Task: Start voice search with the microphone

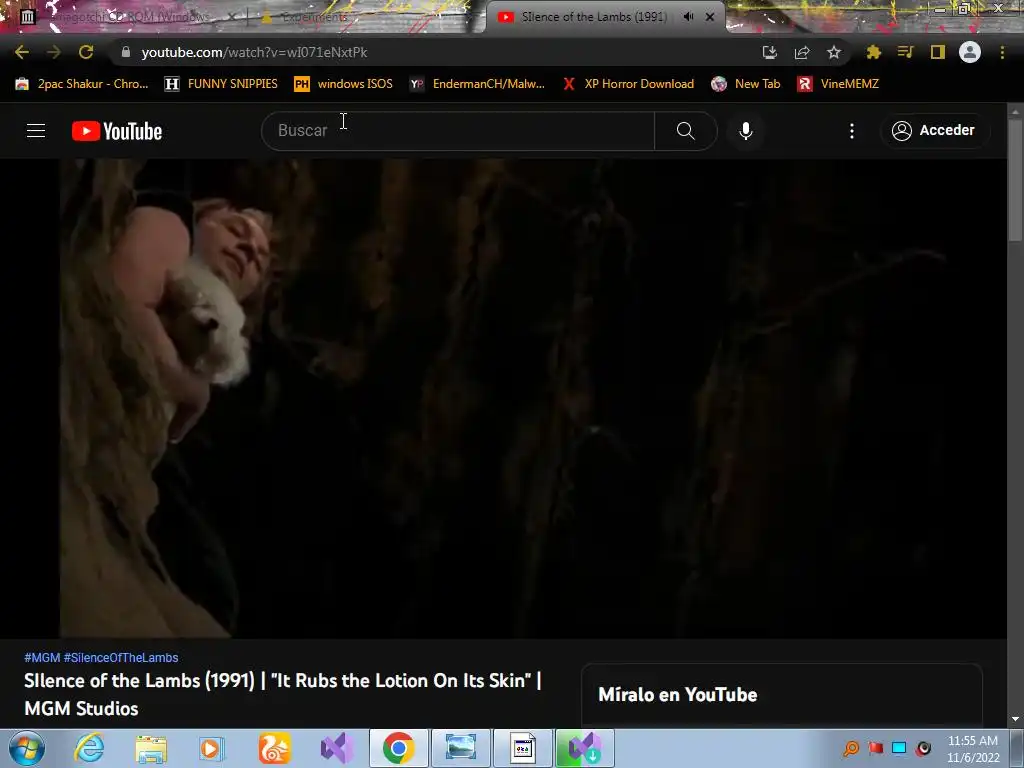Action: pos(746,131)
